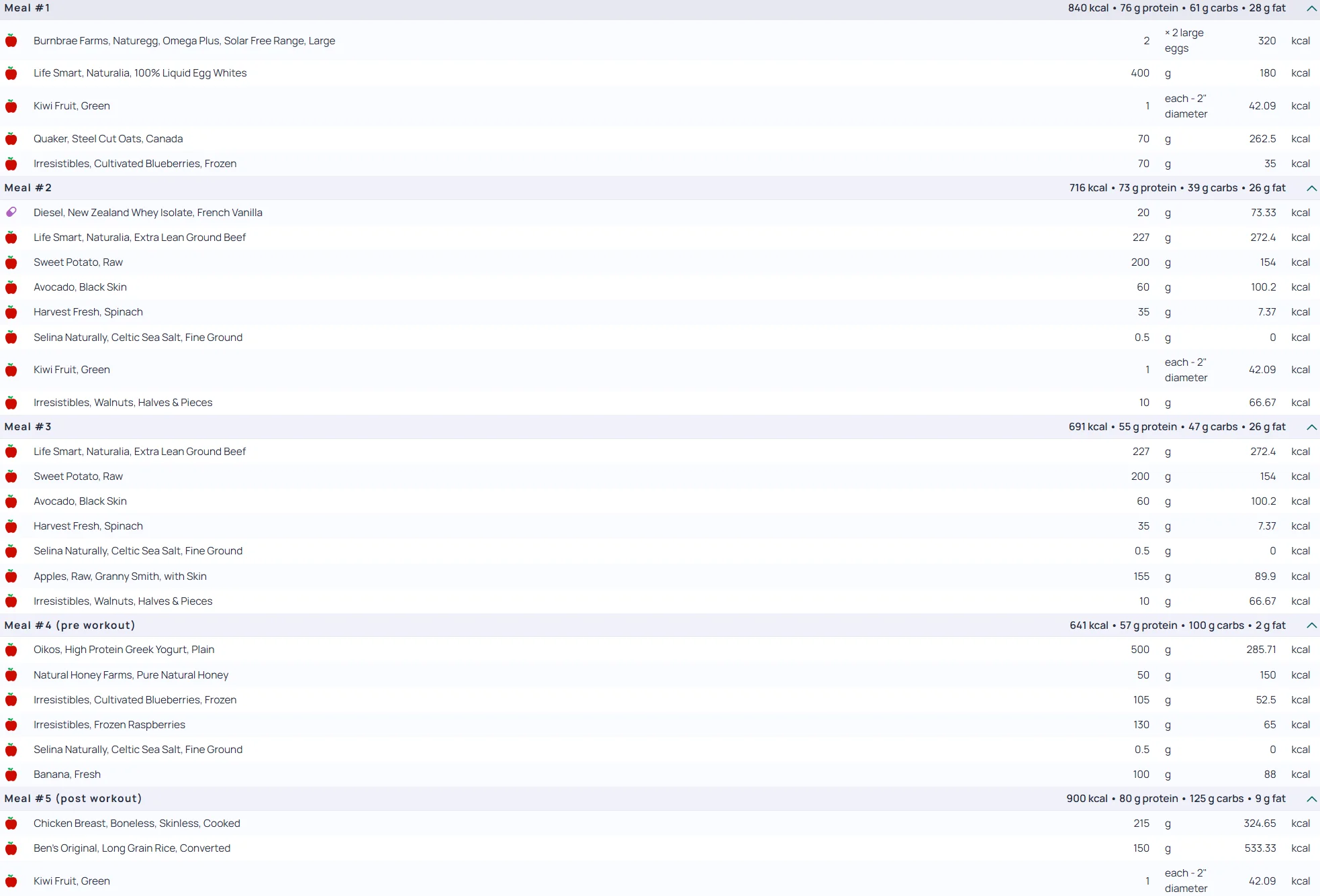
Task: Open the Quaker, Steel Cut Oats entry
Action: coord(108,139)
